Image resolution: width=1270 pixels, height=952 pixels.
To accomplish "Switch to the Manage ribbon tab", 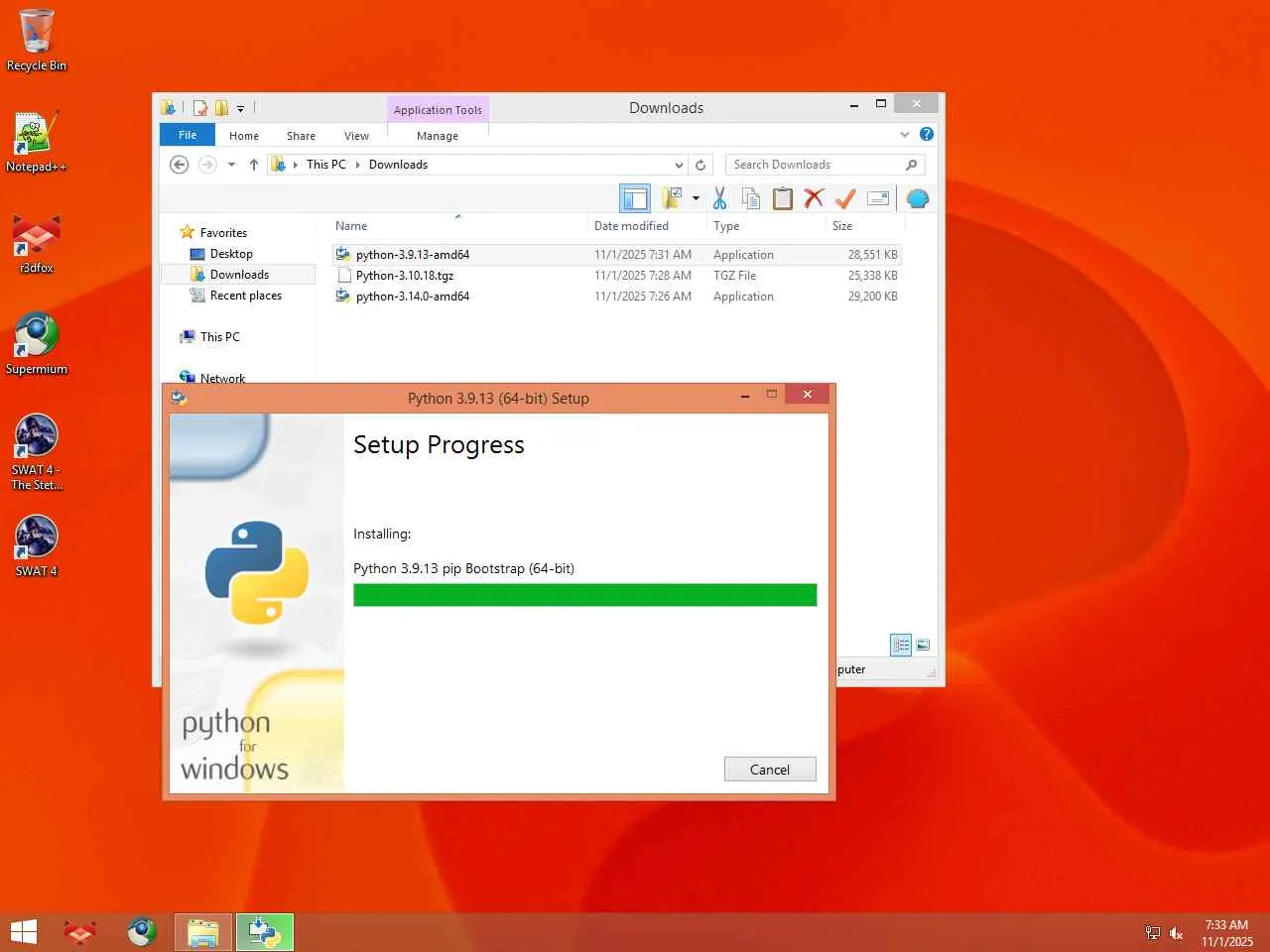I will click(438, 136).
